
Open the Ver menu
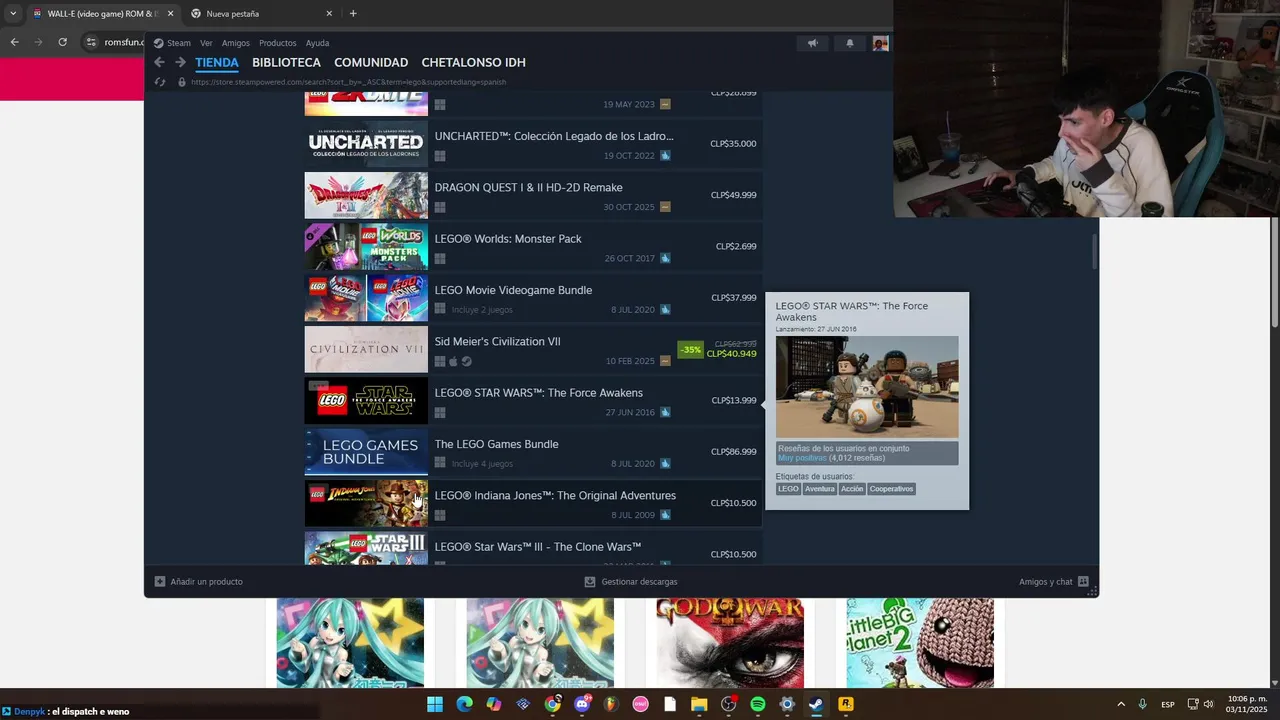[x=206, y=43]
